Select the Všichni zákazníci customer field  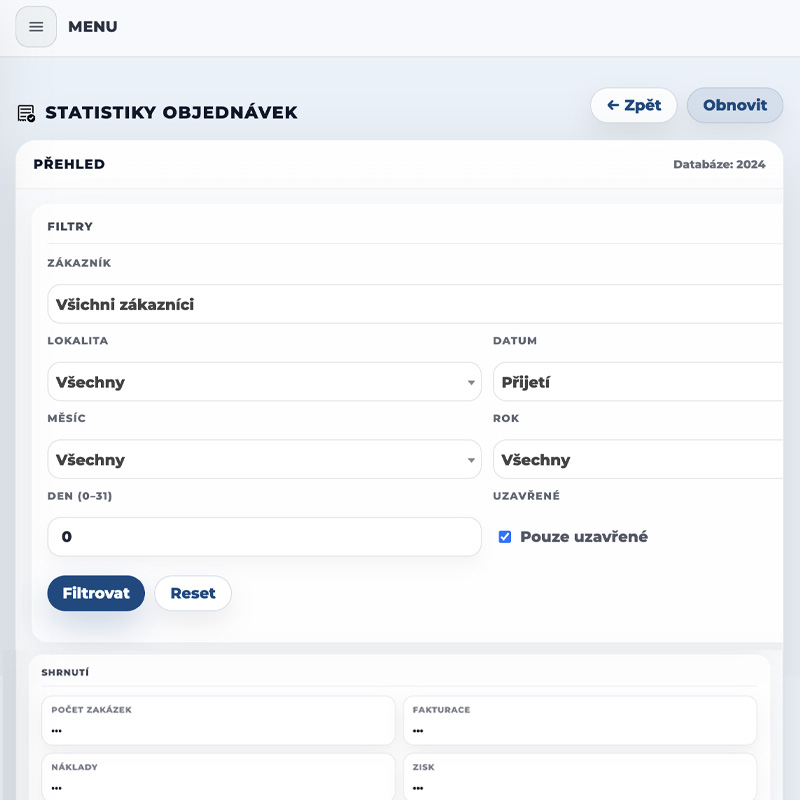415,305
